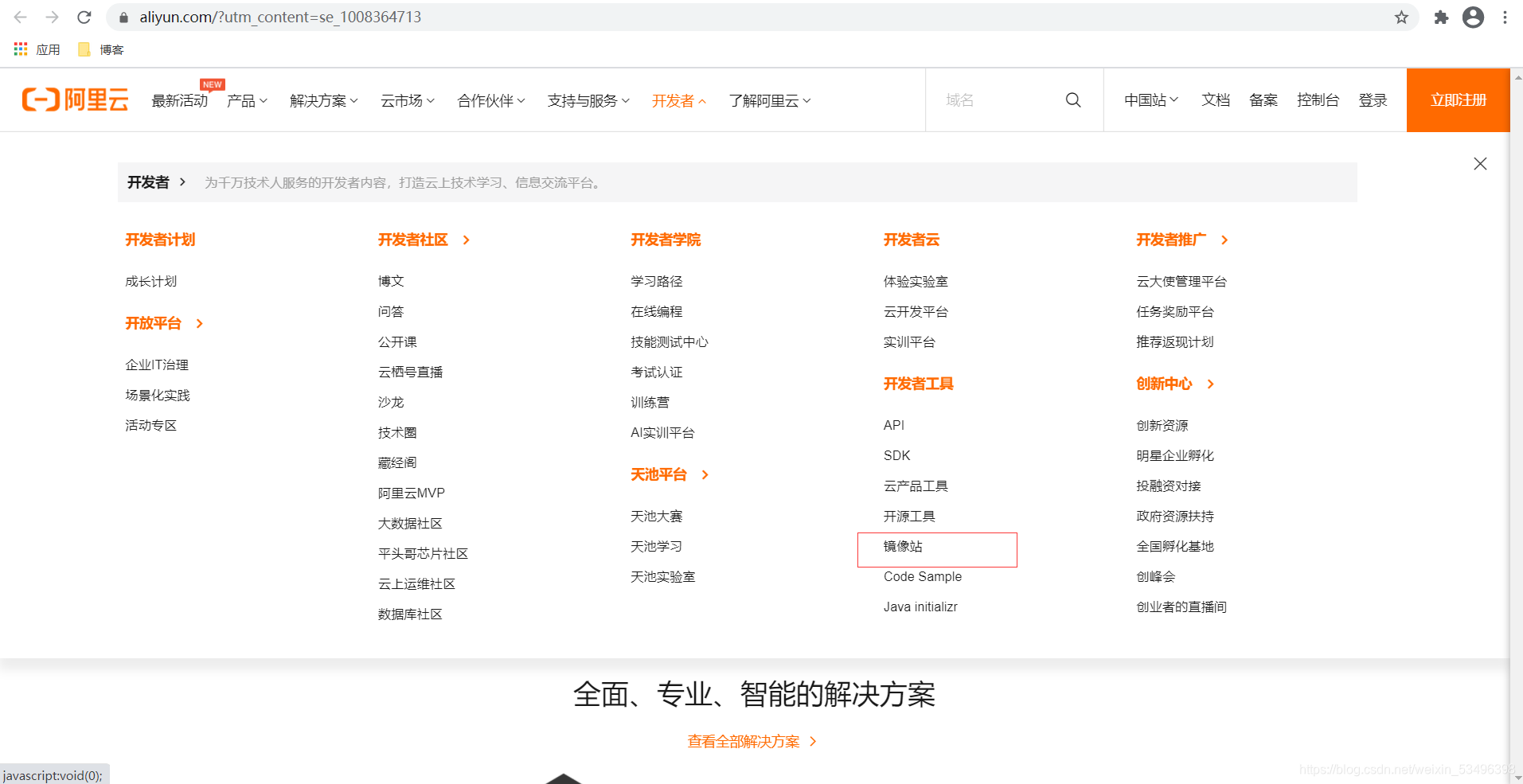Open the 开发者社区 community section arrow
Screen dimensions: 1523x784
467,240
